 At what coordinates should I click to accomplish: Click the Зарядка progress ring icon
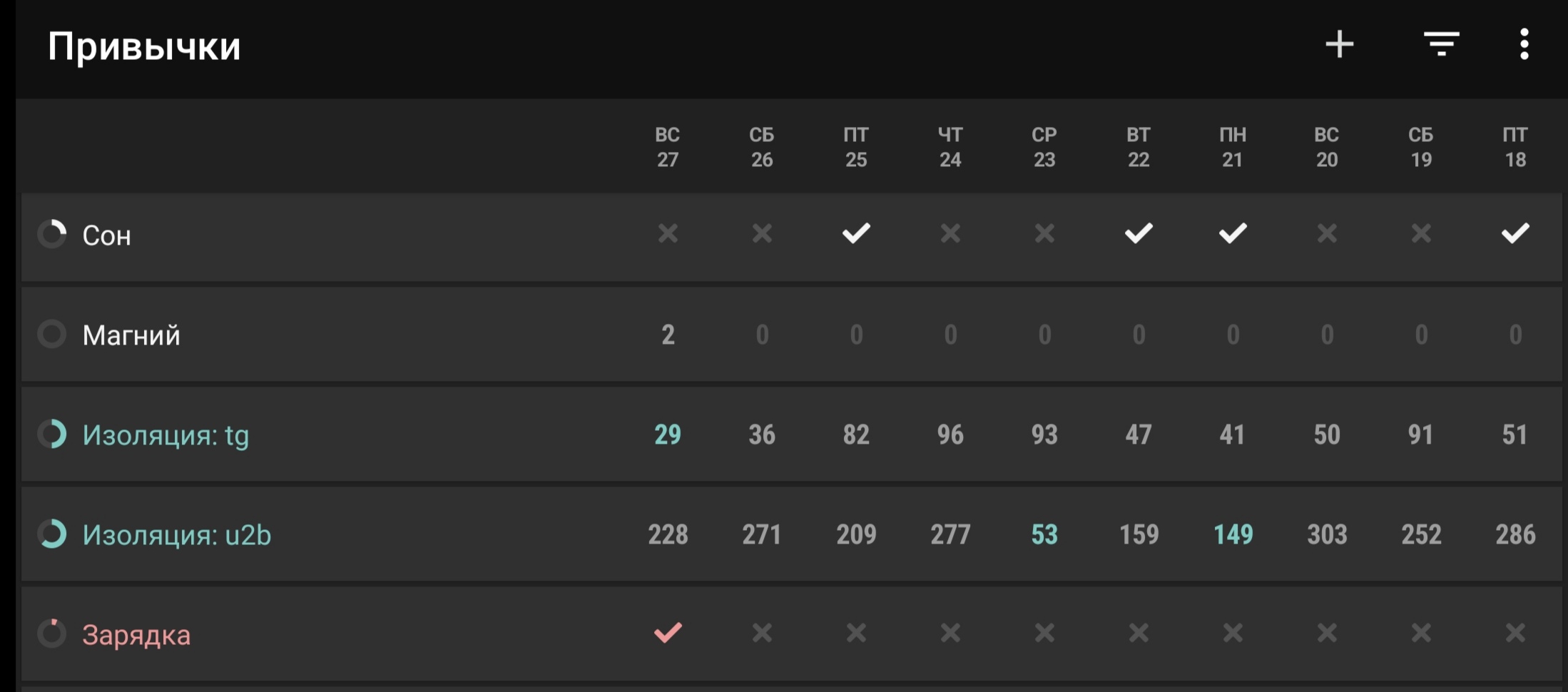[x=52, y=634]
